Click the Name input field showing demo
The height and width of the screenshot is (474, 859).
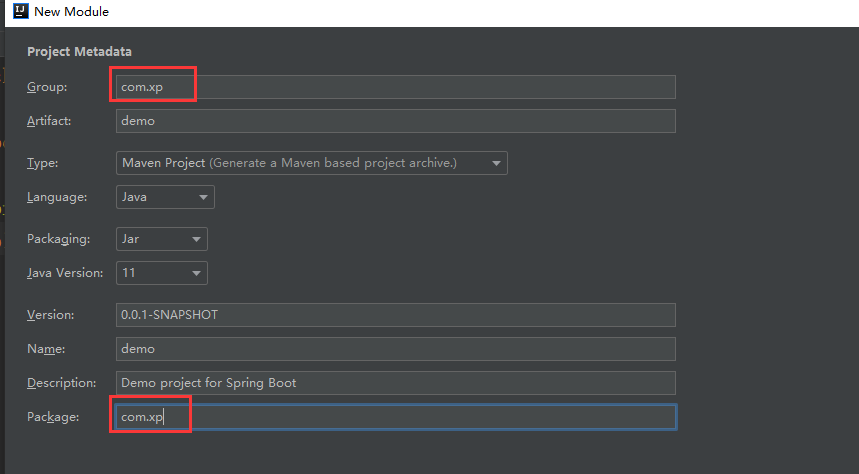(x=396, y=349)
